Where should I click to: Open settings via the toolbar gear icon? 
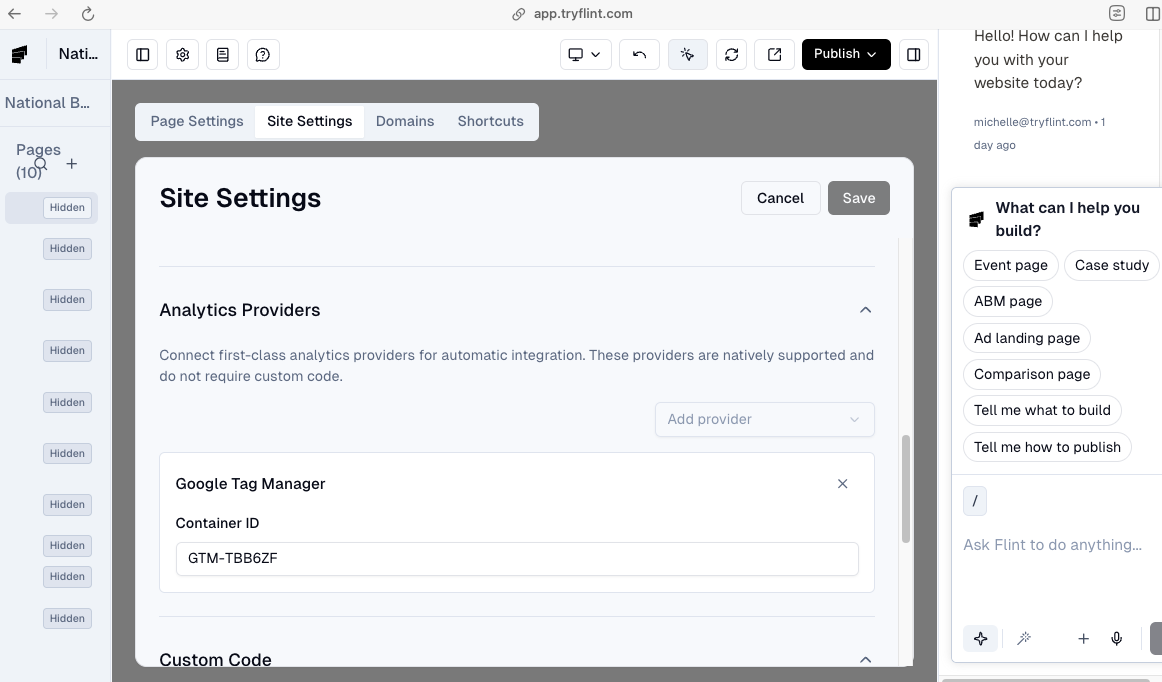(182, 55)
